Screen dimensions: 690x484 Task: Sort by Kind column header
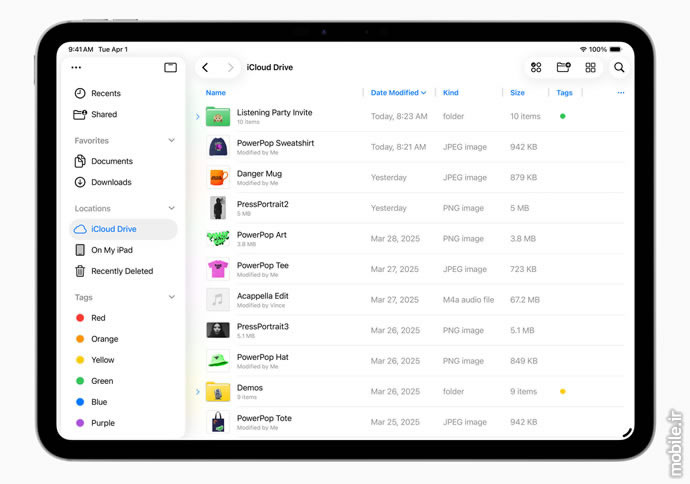(x=451, y=92)
